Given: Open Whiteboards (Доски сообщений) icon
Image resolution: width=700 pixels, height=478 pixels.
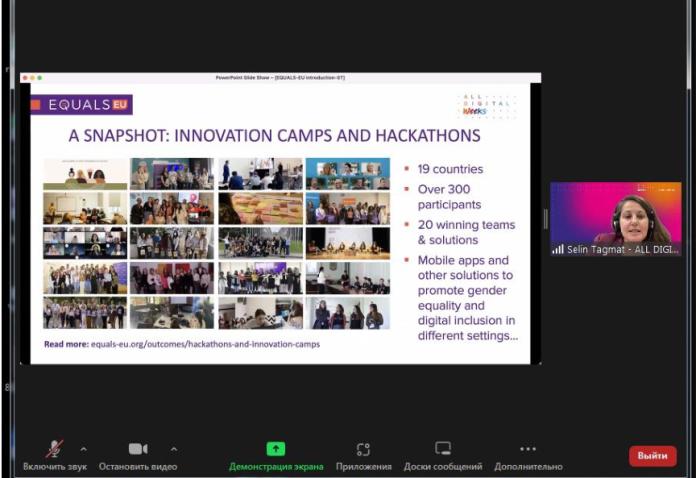Looking at the screenshot, I should click(443, 449).
